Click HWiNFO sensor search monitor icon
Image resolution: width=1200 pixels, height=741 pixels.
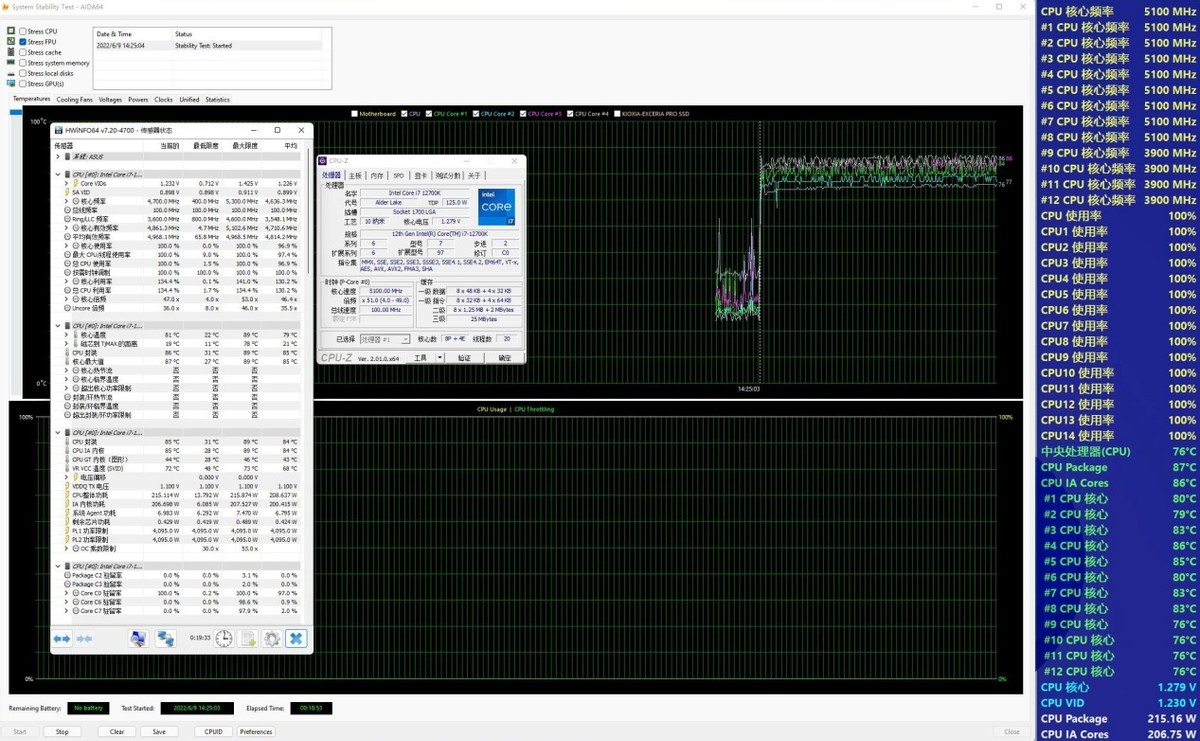[138, 638]
